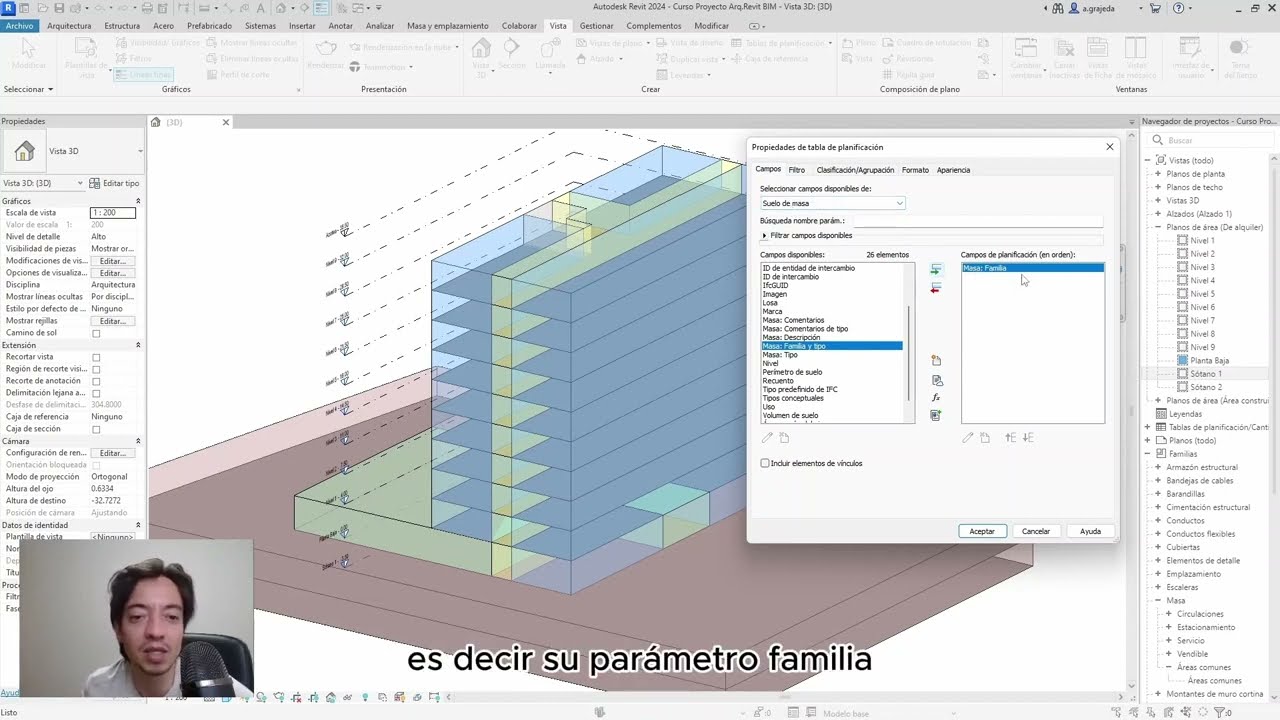Expand the Vistas 3D tree node
Viewport: 1280px width, 720px height.
click(x=1158, y=200)
